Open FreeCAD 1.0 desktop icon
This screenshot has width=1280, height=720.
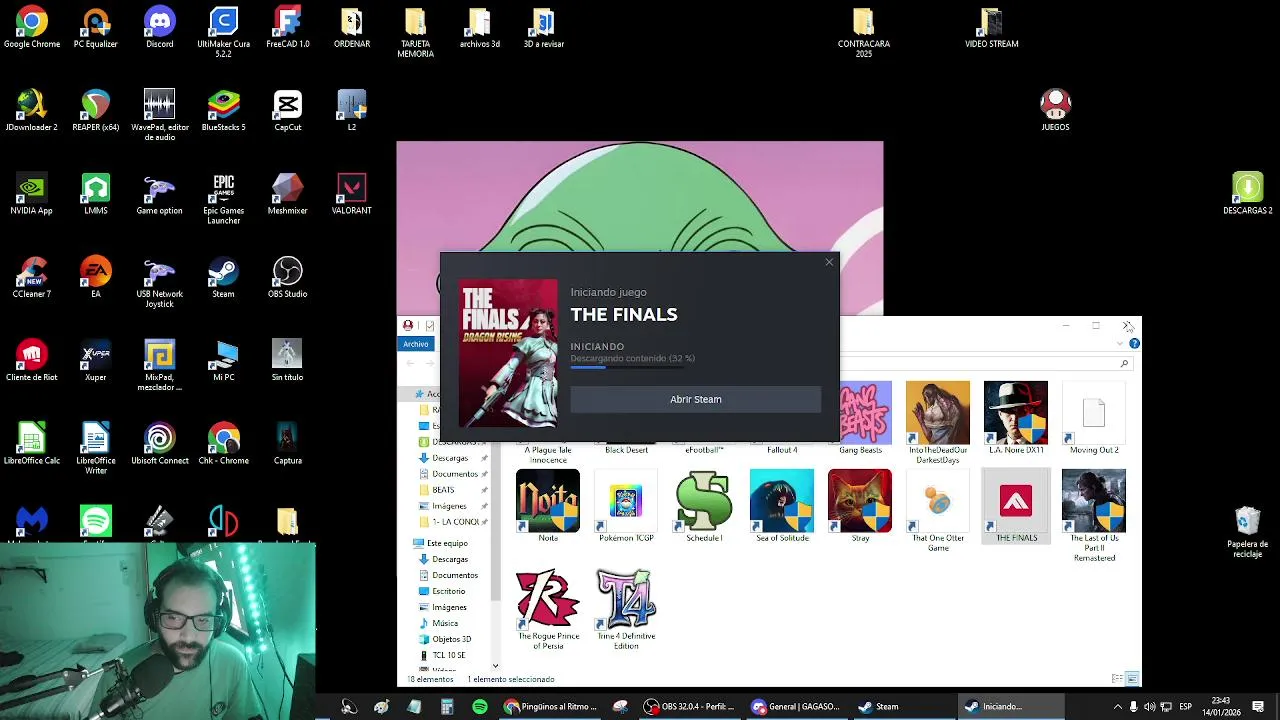(x=288, y=28)
